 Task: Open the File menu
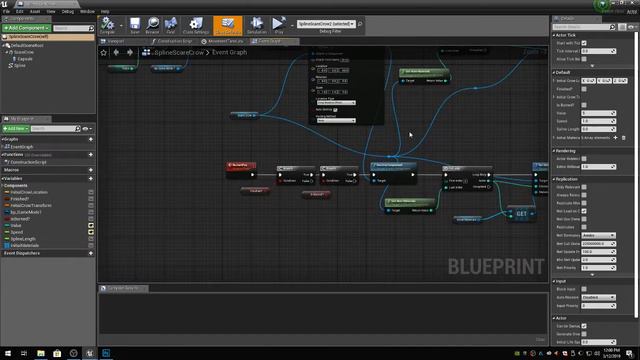[x=6, y=11]
